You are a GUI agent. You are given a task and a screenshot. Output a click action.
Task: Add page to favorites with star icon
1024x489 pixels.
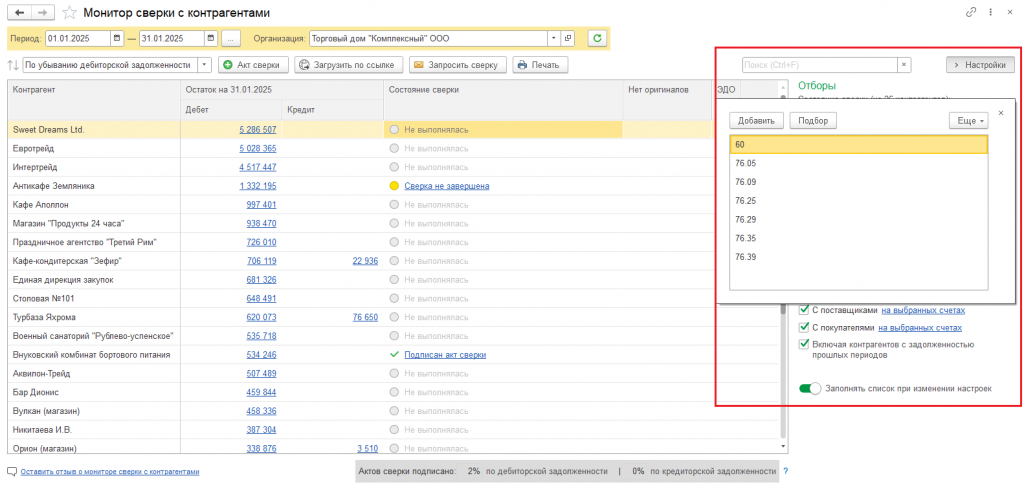[x=69, y=13]
